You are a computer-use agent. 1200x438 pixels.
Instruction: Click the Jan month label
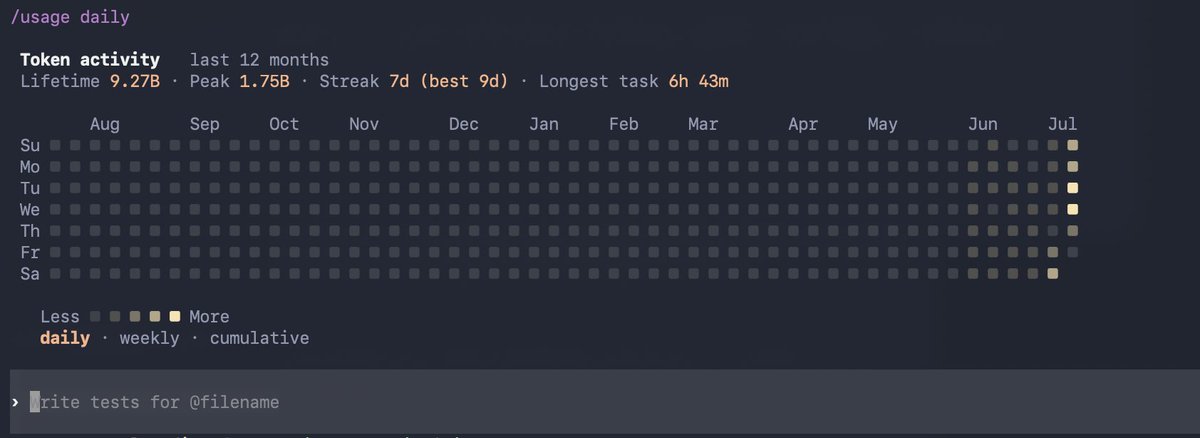544,124
